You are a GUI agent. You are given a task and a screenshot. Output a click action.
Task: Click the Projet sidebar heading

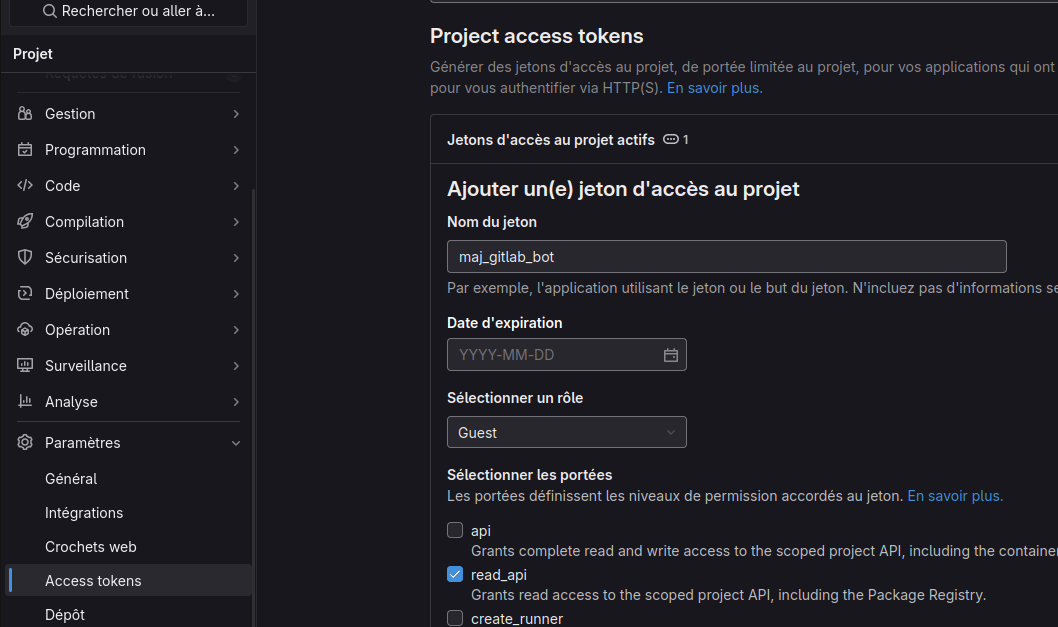click(33, 54)
